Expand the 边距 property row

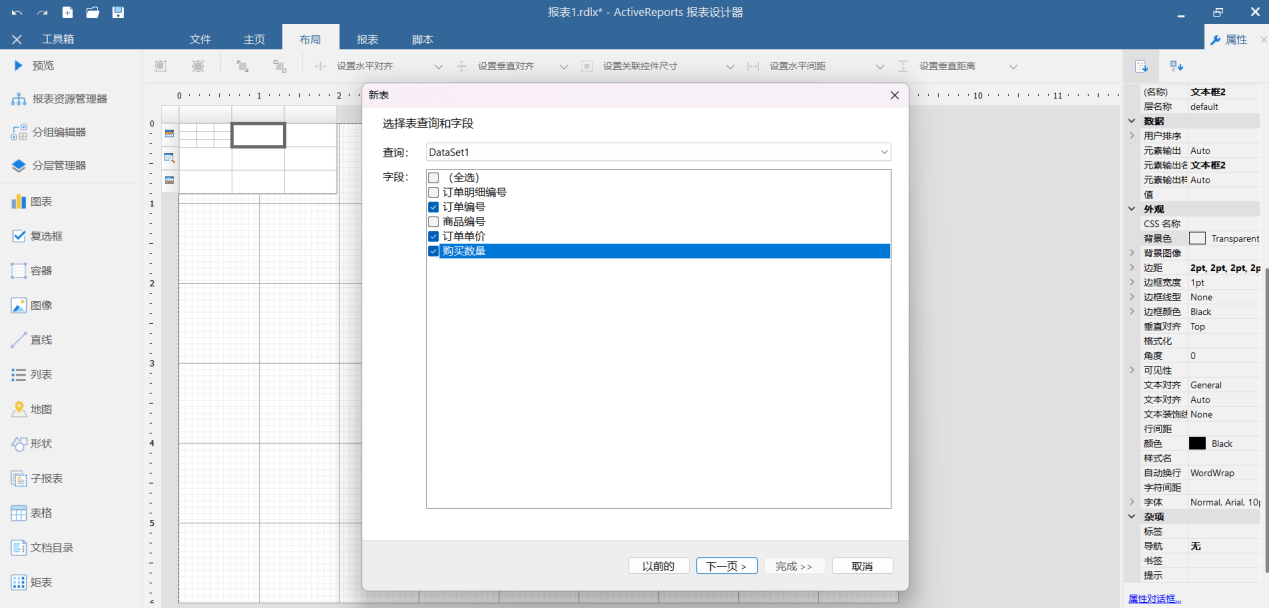click(x=1132, y=268)
